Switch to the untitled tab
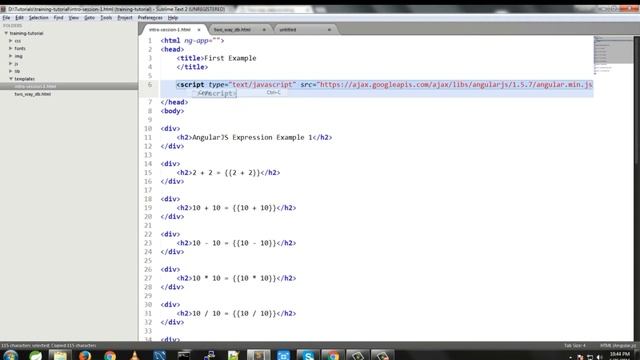 tap(288, 29)
